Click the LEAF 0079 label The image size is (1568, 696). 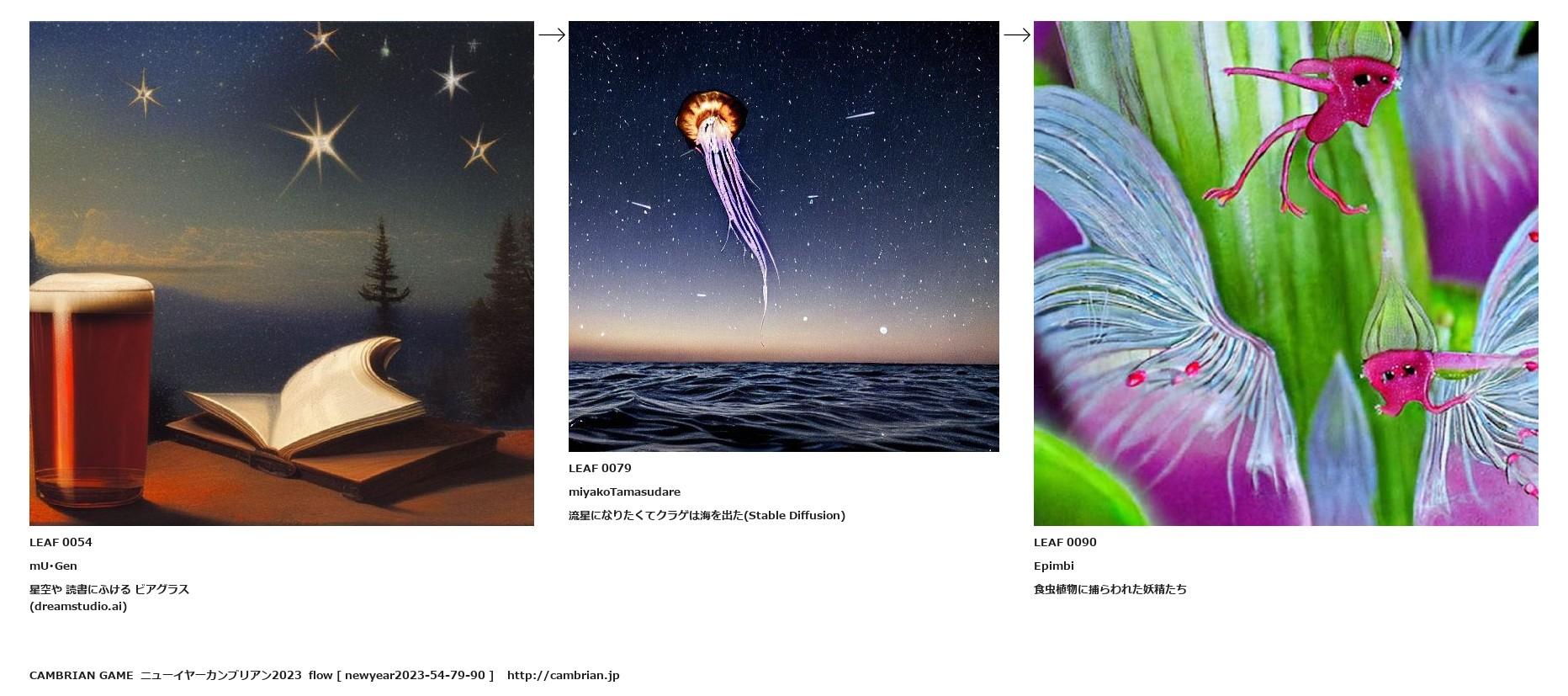(600, 468)
